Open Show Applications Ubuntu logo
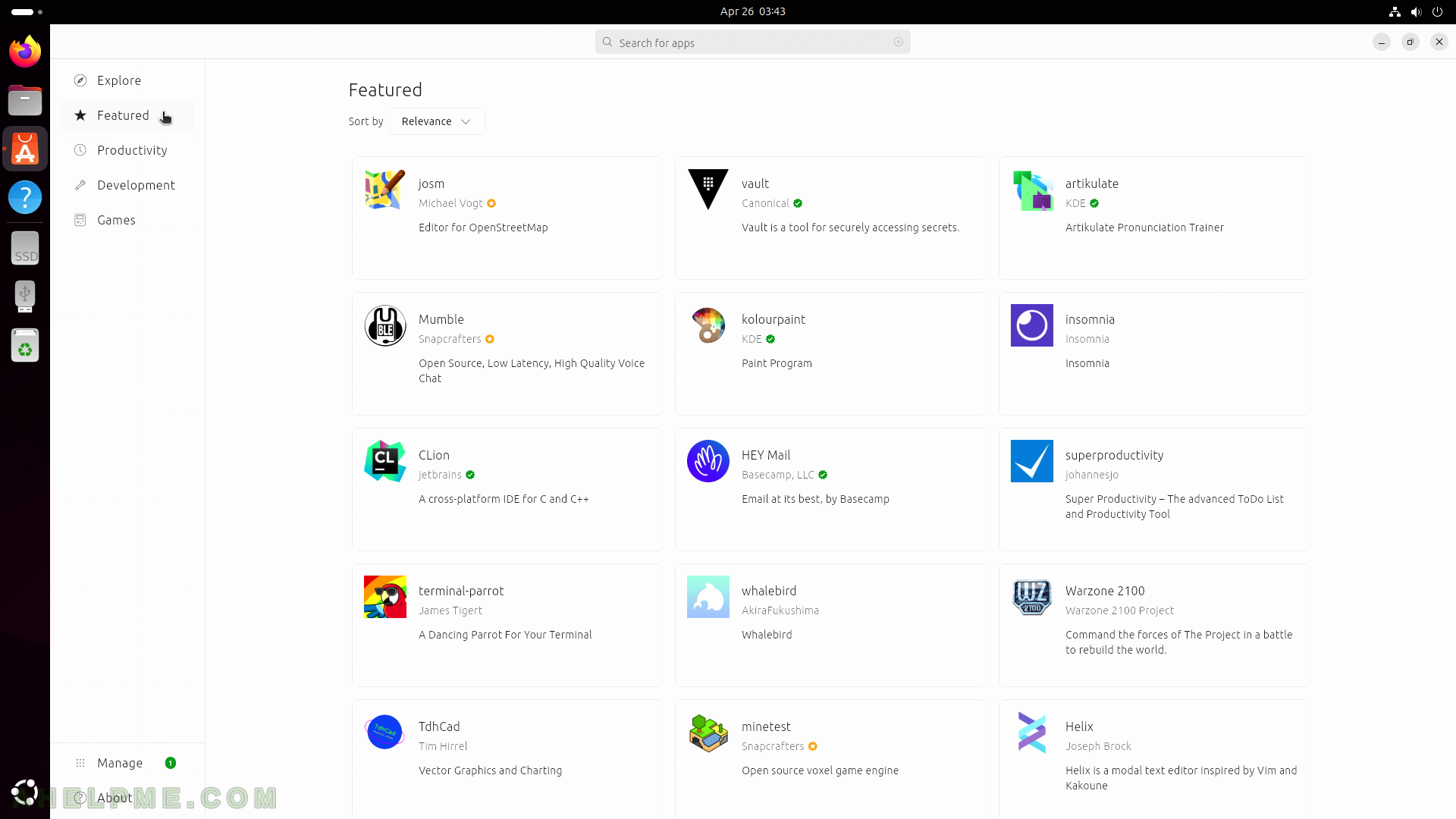This screenshot has height=819, width=1456. 25,792
